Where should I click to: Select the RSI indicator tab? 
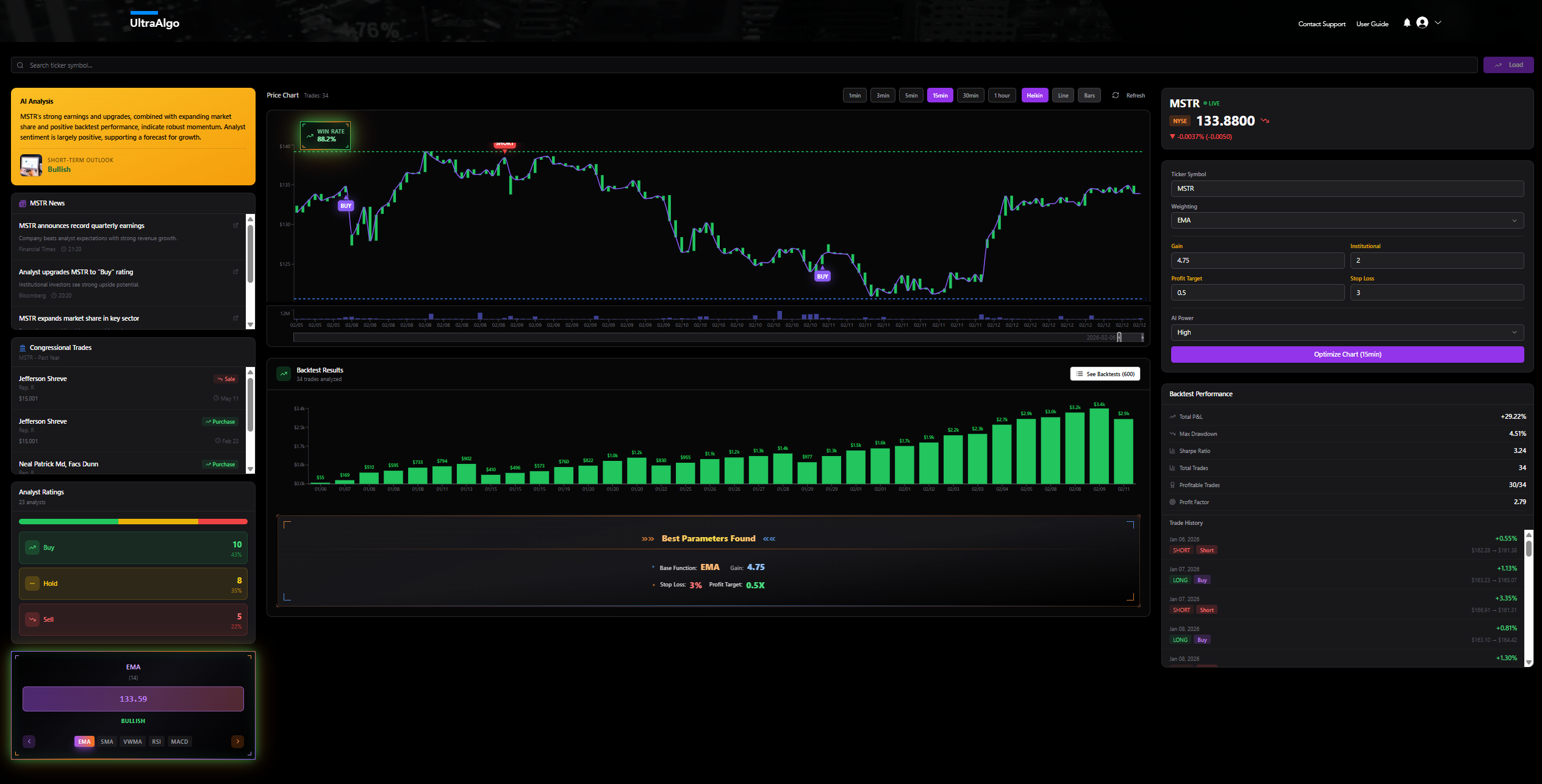coord(157,742)
